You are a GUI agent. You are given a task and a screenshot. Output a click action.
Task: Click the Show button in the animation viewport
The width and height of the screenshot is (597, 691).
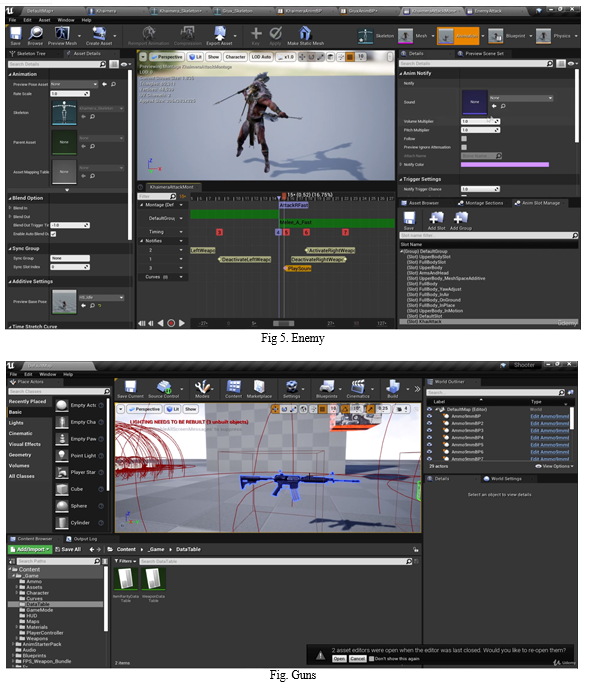click(x=213, y=57)
